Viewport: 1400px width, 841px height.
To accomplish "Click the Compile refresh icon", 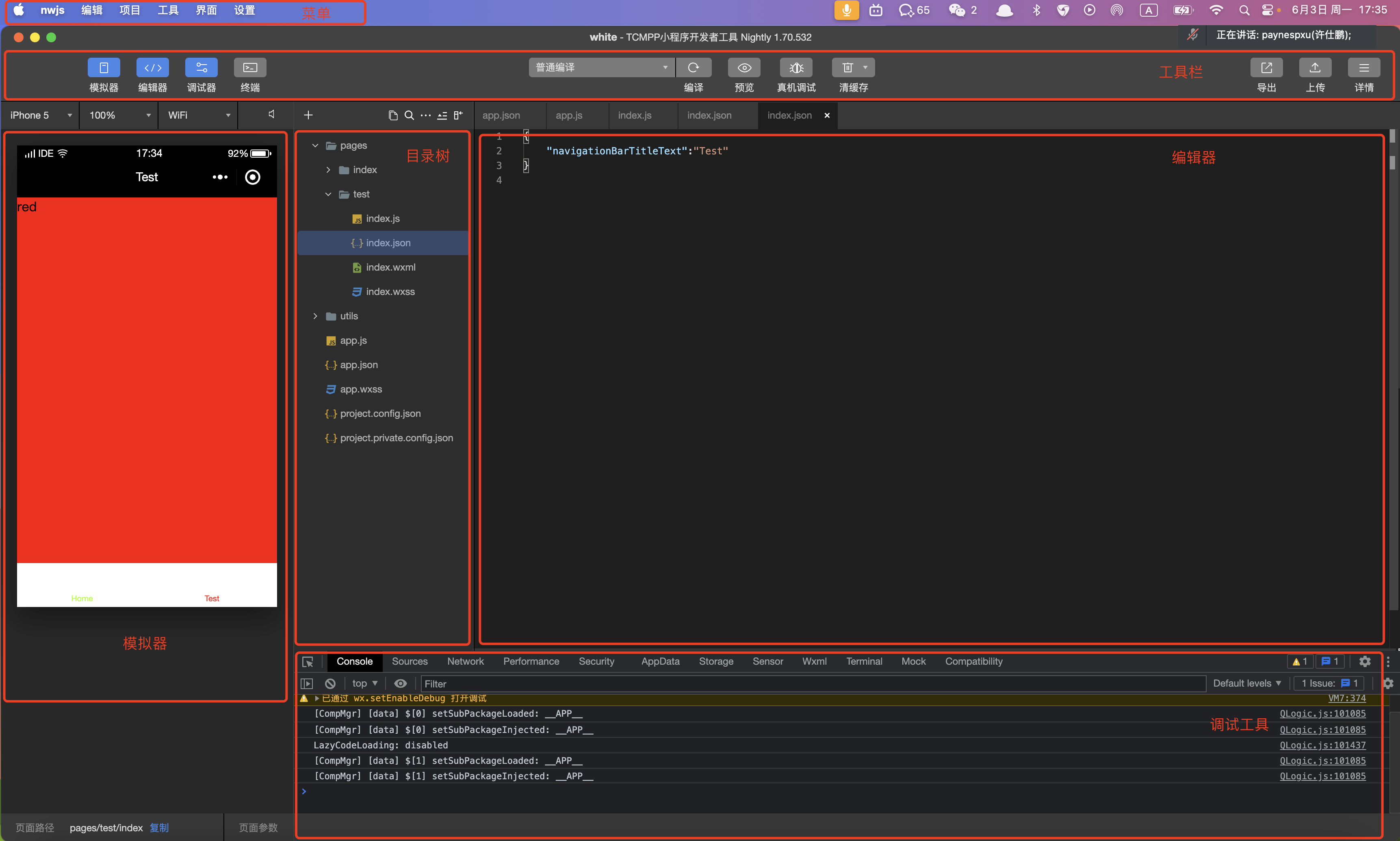I will coord(693,67).
